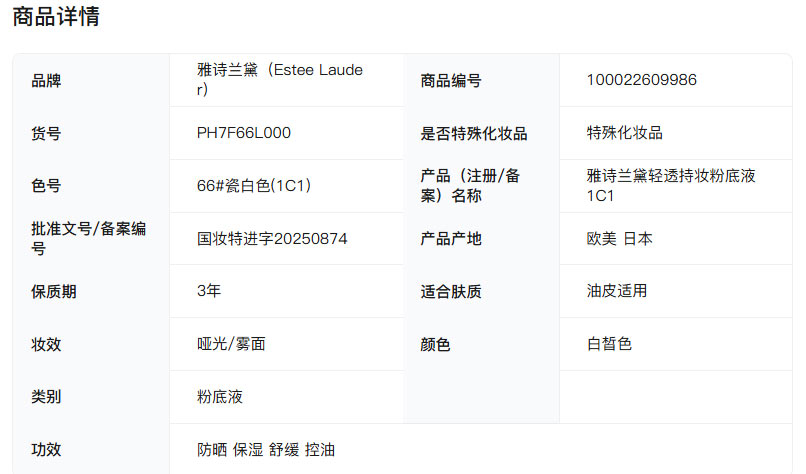Viewport: 806px width, 474px height.
Task: Click the 颜色 value 白皙色
Action: pos(609,344)
